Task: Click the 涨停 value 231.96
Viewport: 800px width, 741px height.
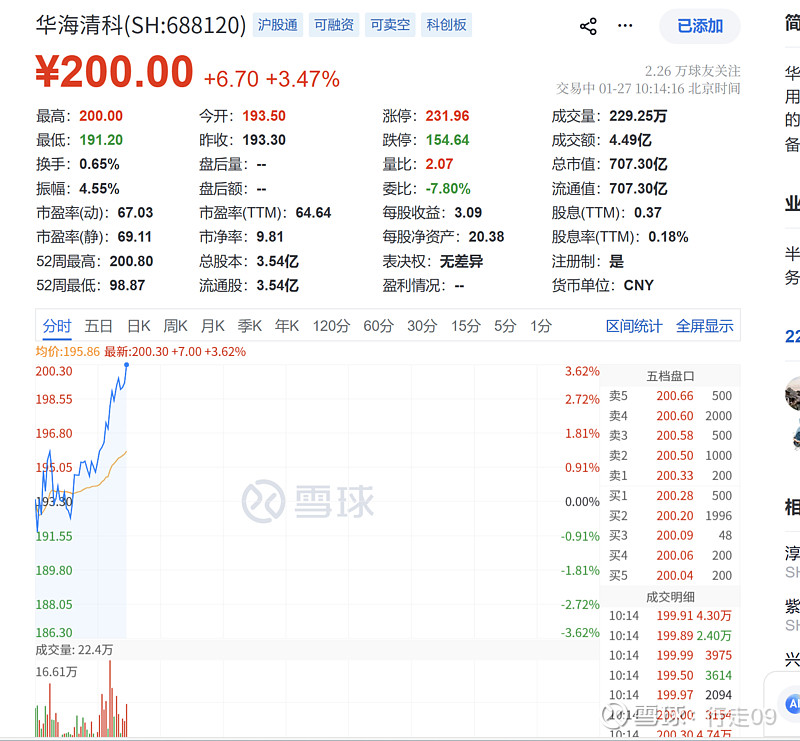Action: coord(447,116)
